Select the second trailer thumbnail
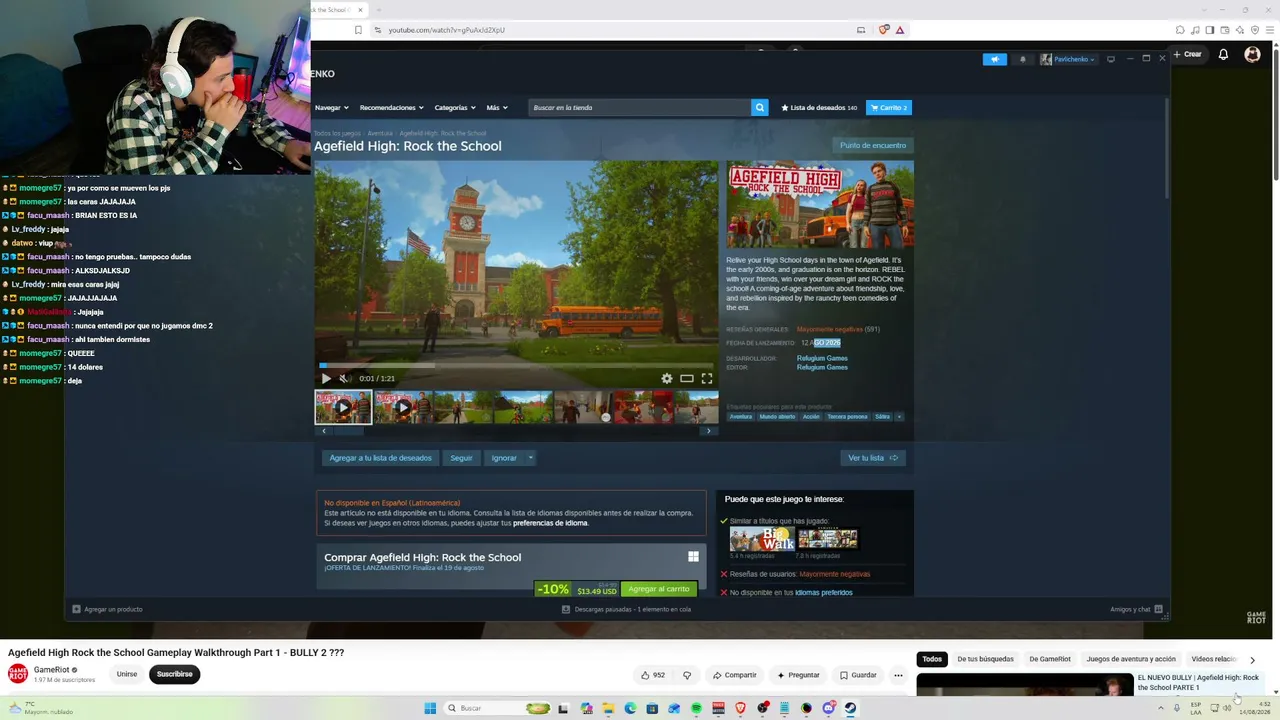 click(x=403, y=407)
